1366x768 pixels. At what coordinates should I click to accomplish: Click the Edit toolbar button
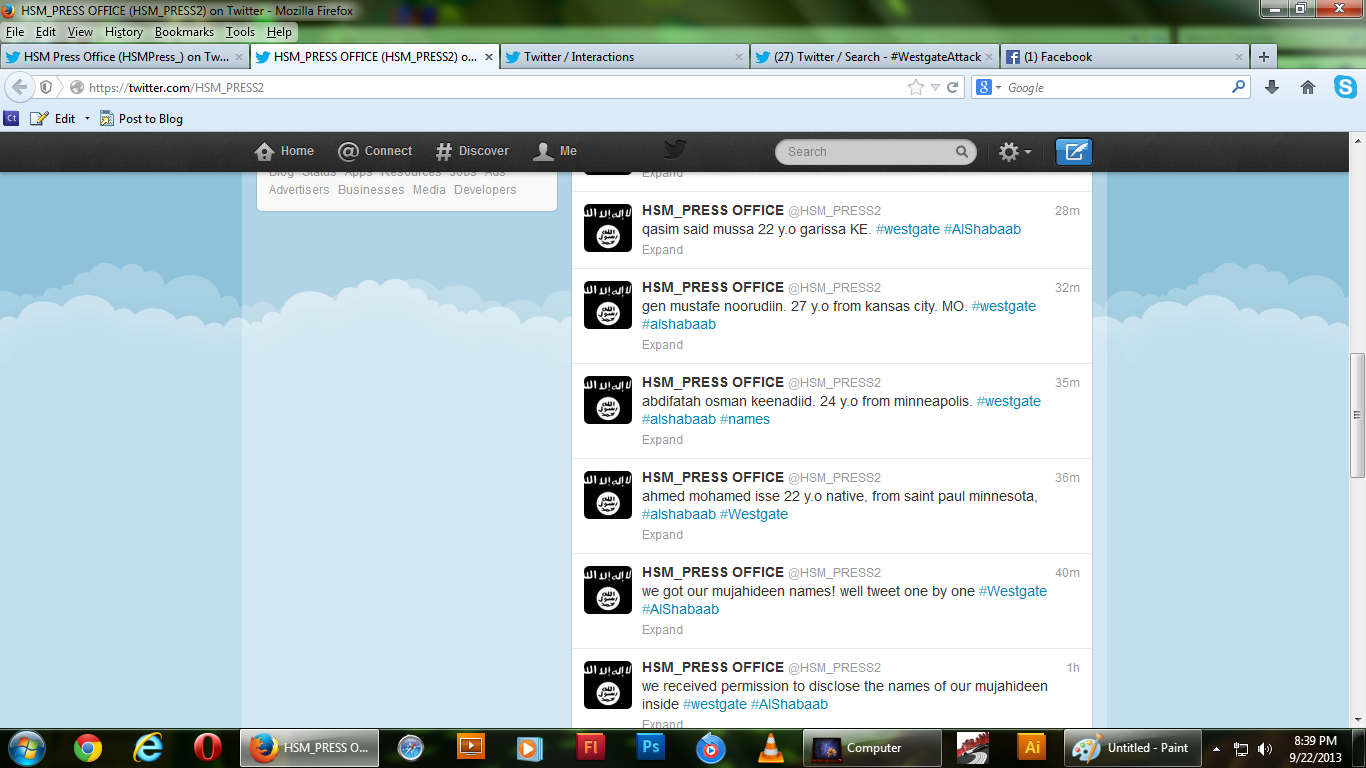[x=53, y=118]
